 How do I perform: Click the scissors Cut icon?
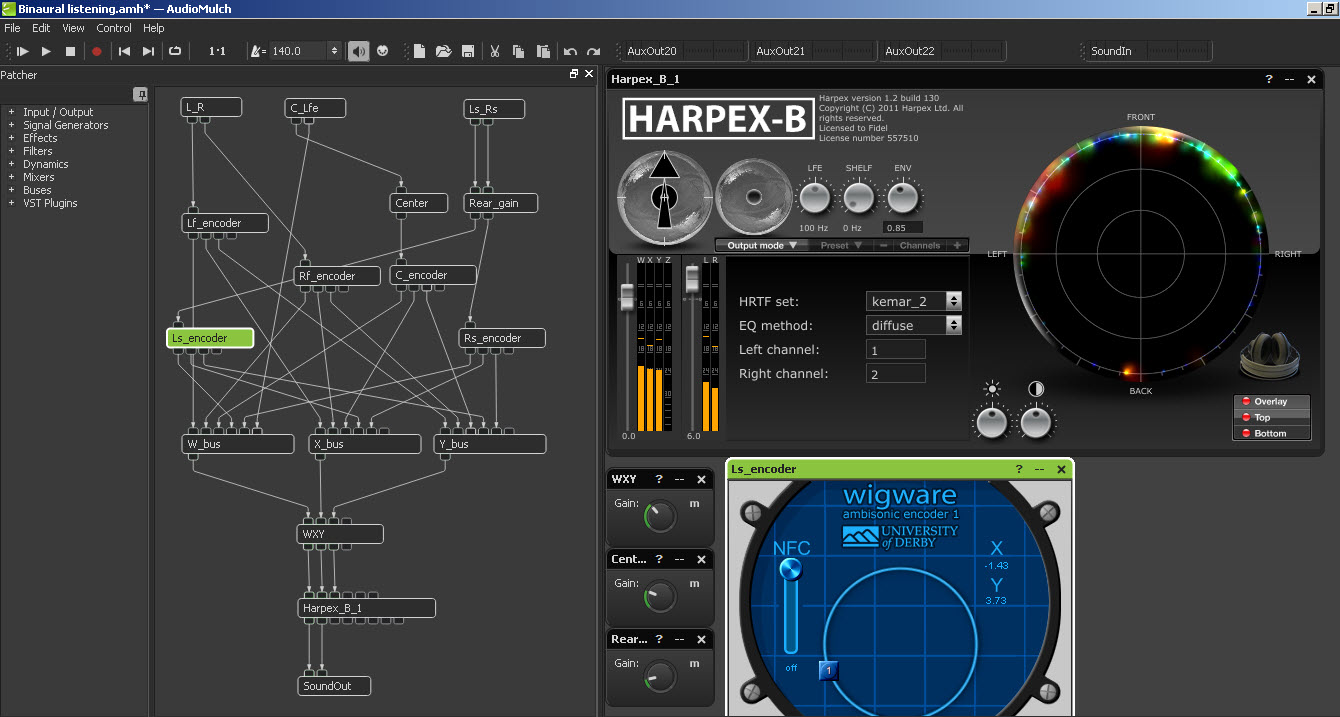pyautogui.click(x=494, y=51)
